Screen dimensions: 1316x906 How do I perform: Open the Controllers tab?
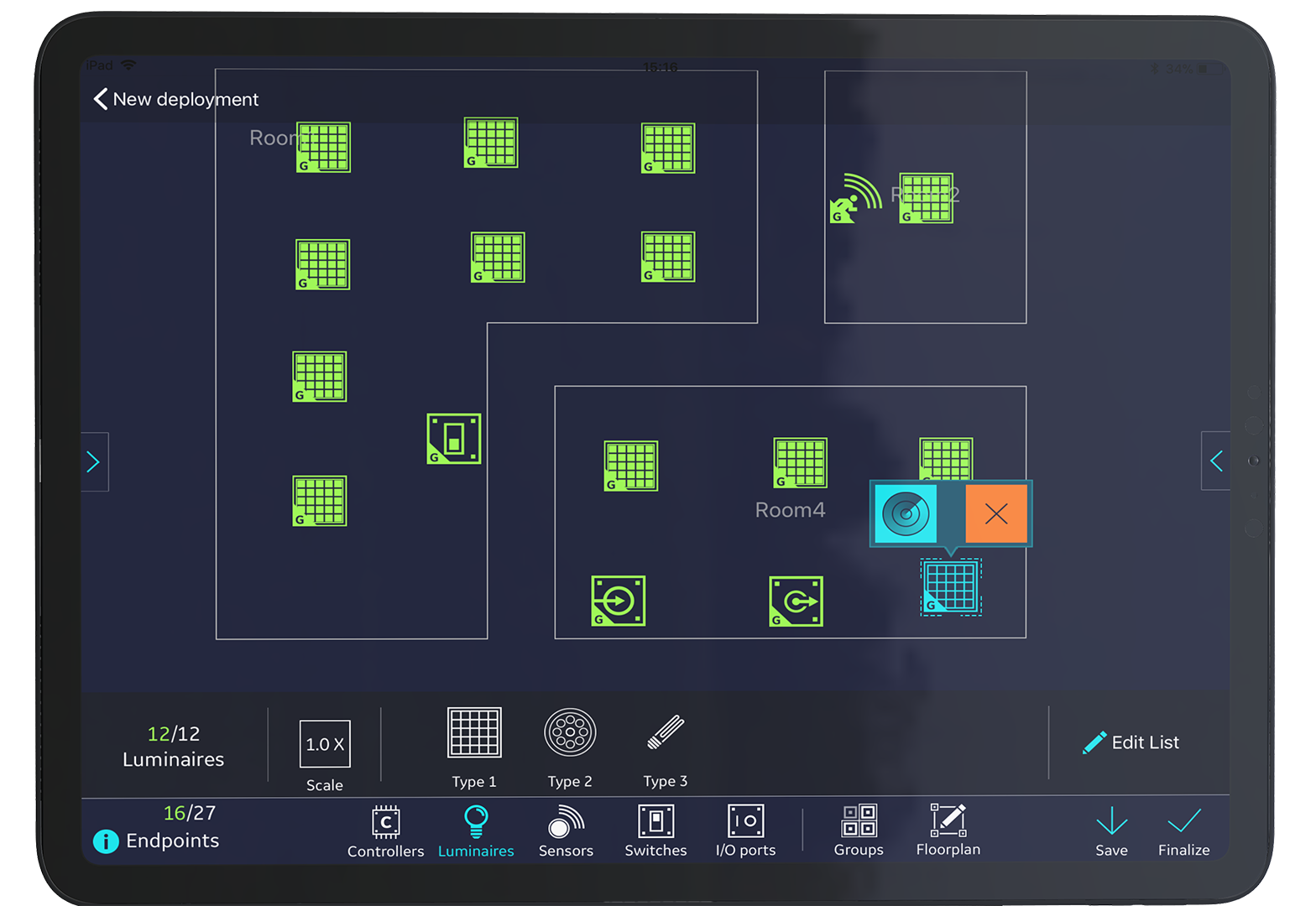(x=386, y=831)
